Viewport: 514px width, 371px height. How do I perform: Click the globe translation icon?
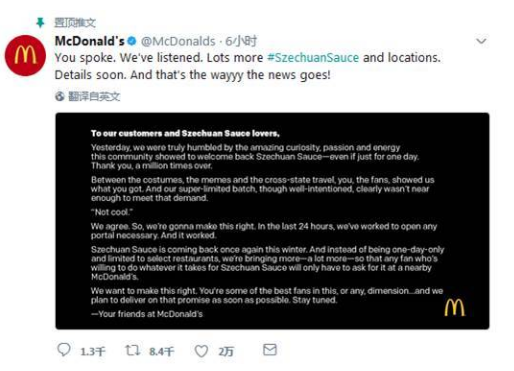(x=60, y=96)
